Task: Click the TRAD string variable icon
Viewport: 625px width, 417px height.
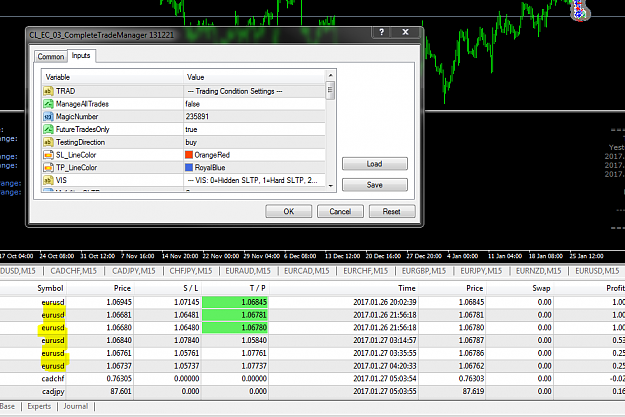Action: [x=48, y=91]
